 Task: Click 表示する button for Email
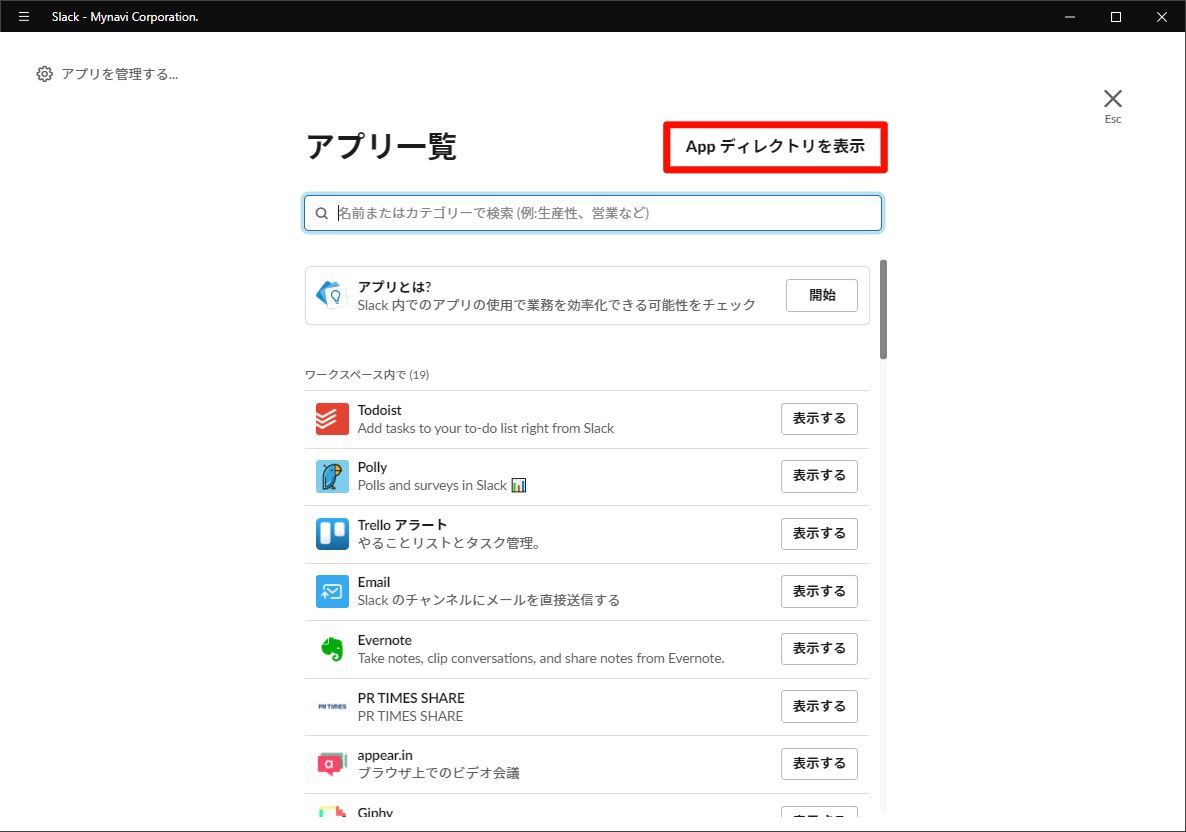819,591
